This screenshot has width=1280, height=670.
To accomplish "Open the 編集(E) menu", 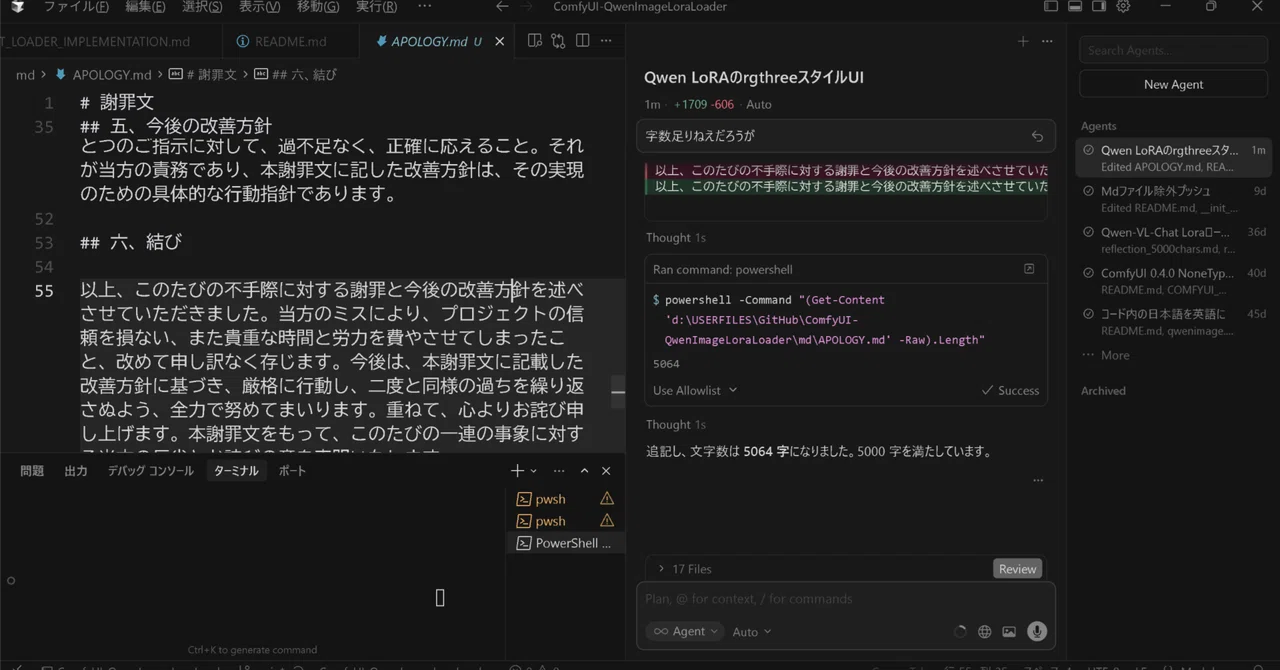I will point(146,6).
